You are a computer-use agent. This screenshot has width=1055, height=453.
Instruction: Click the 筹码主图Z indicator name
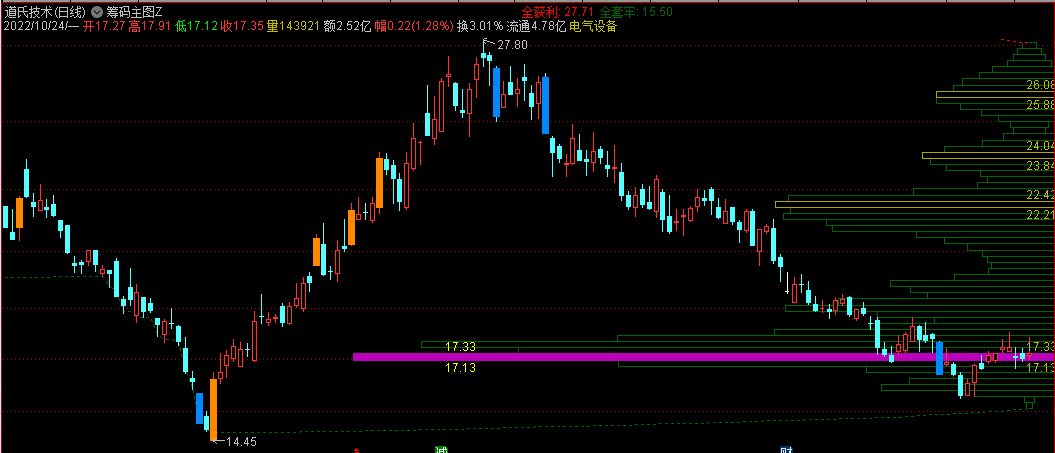134,11
